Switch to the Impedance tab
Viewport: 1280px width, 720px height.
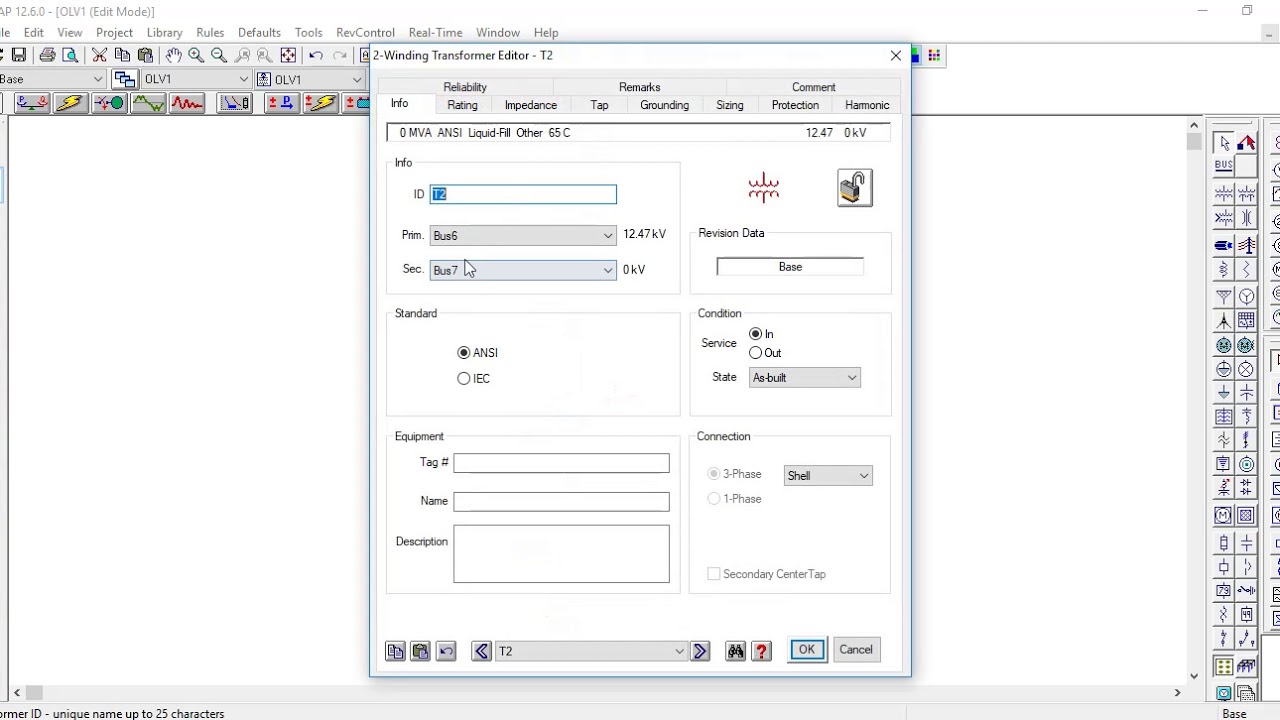[x=530, y=105]
